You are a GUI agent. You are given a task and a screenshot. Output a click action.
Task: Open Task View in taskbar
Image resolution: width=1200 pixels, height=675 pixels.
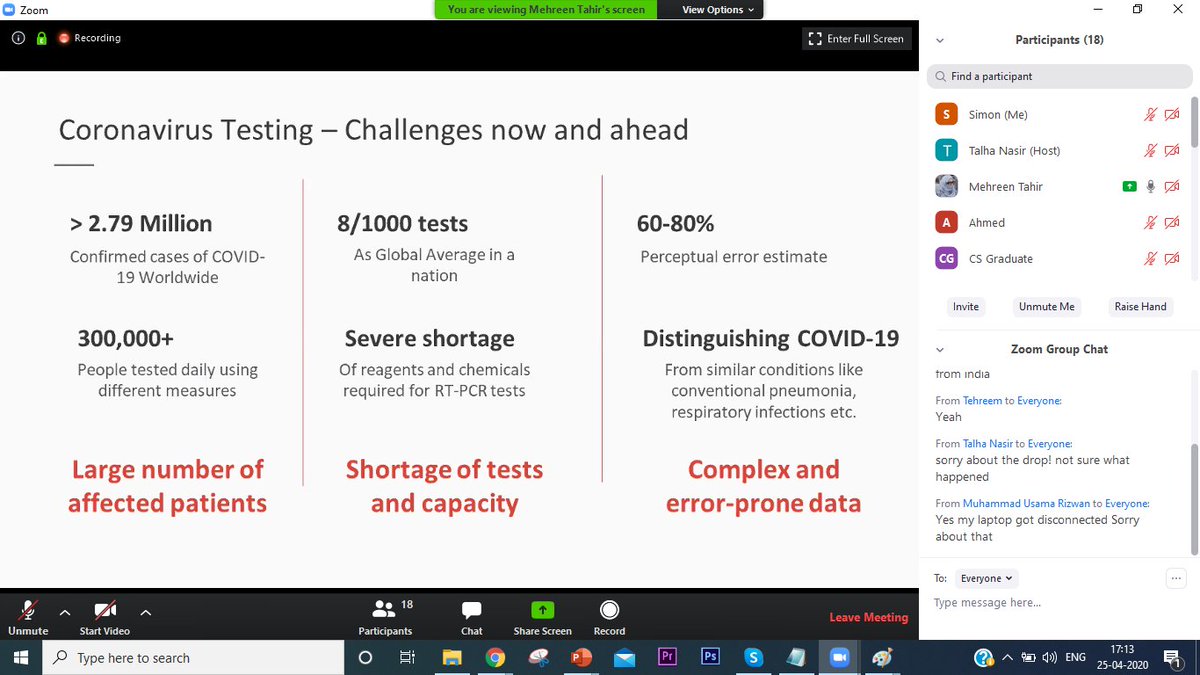407,657
